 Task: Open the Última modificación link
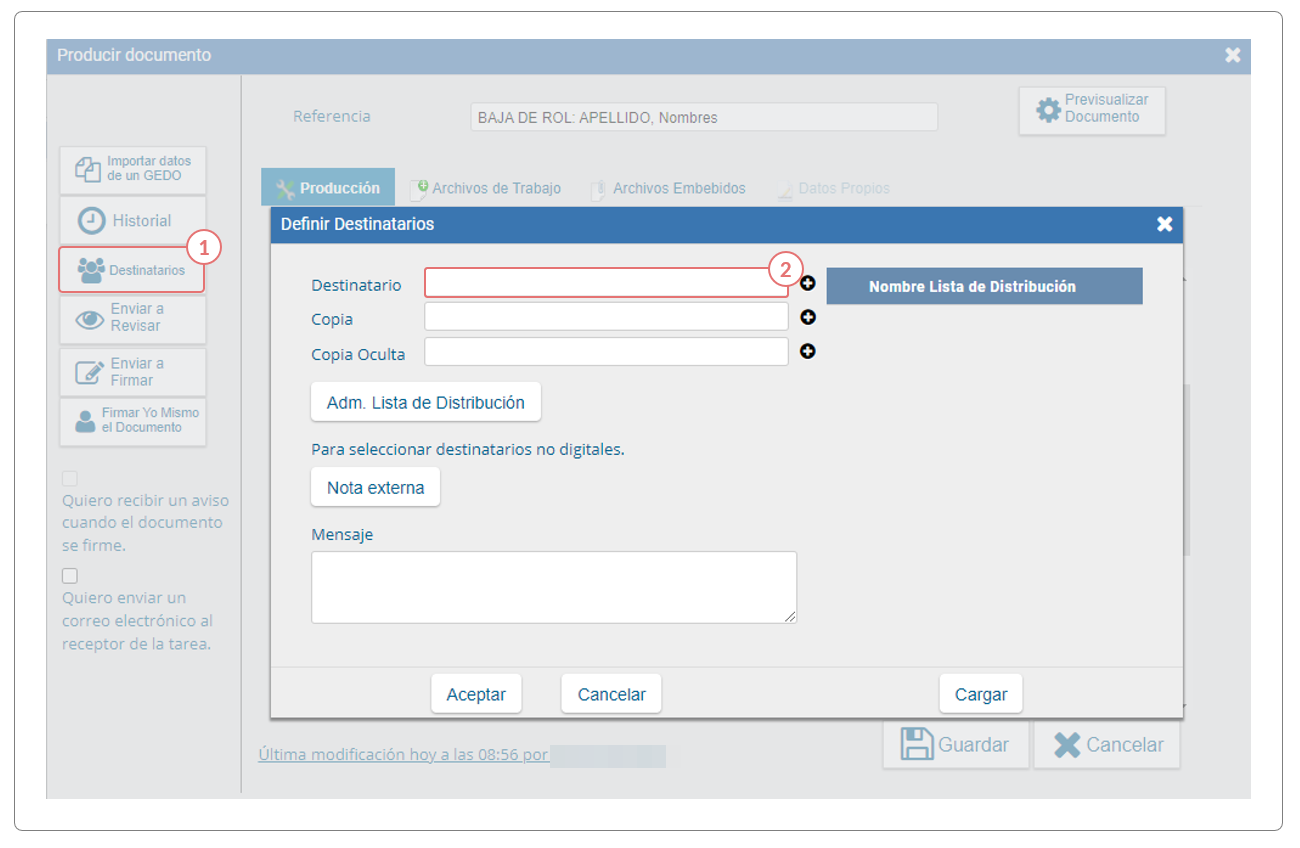pyautogui.click(x=403, y=755)
